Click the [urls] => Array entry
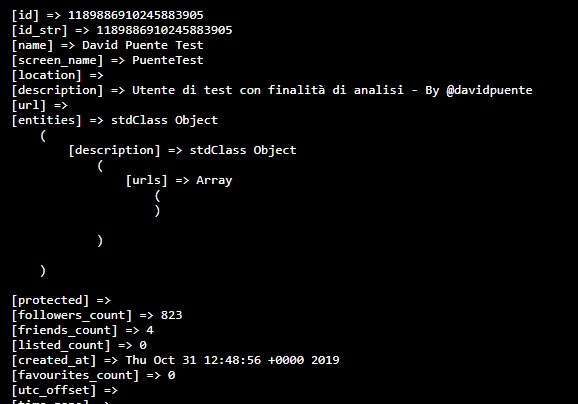The width and height of the screenshot is (578, 404). [179, 180]
